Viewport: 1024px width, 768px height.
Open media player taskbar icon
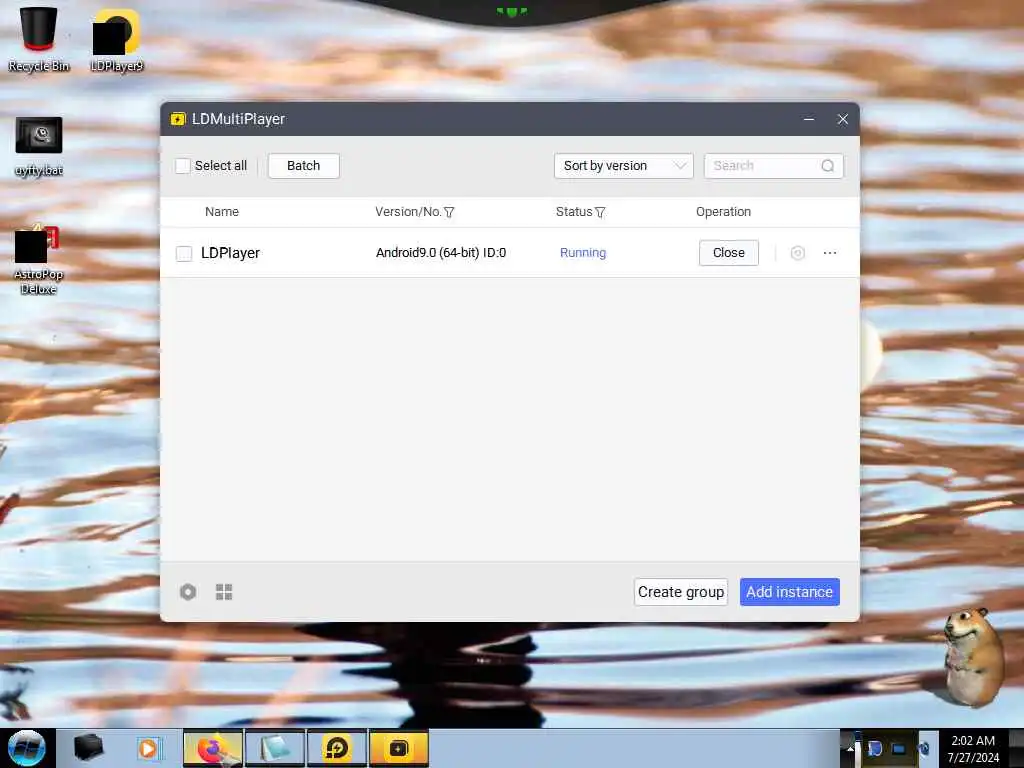(149, 748)
